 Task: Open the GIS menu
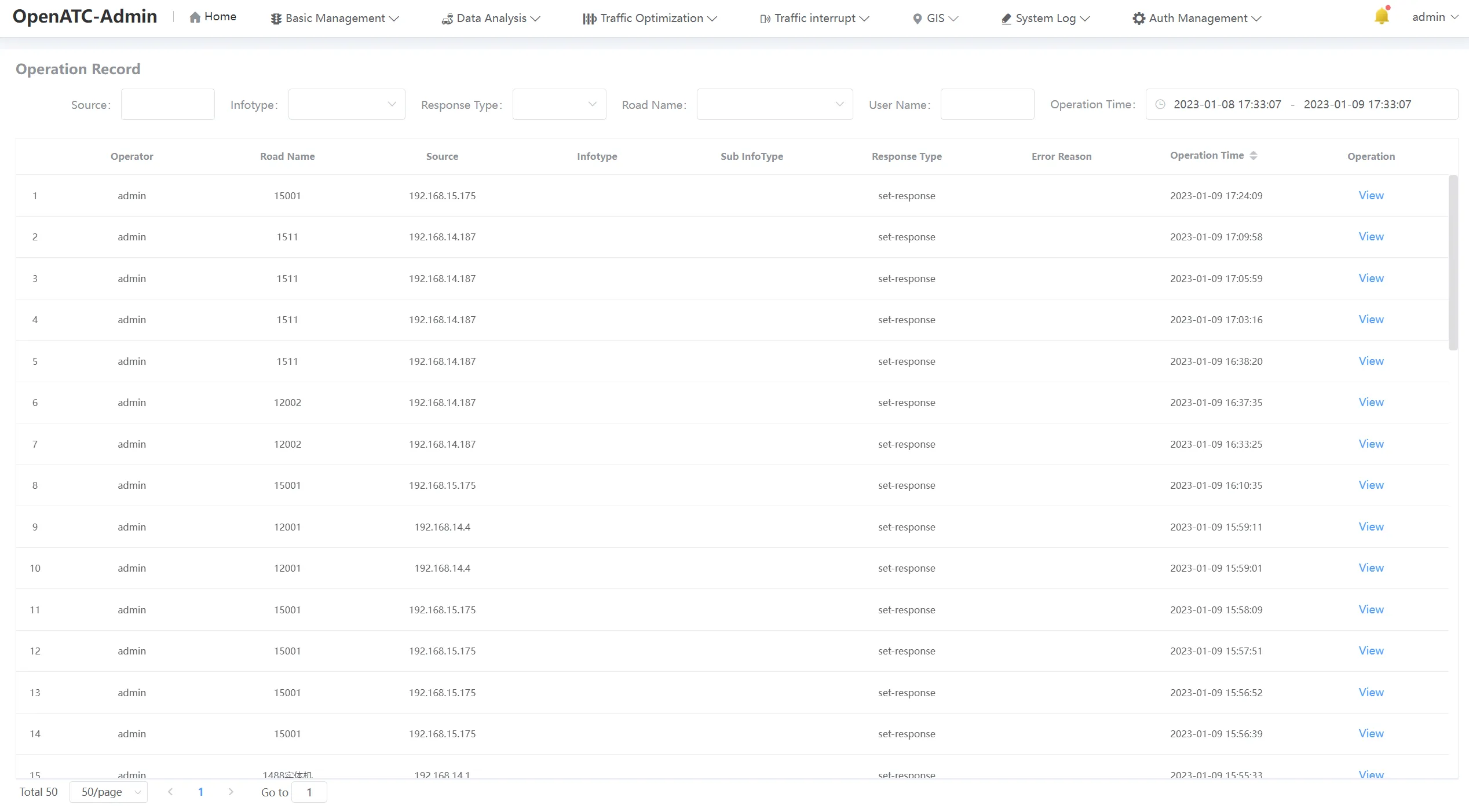935,19
